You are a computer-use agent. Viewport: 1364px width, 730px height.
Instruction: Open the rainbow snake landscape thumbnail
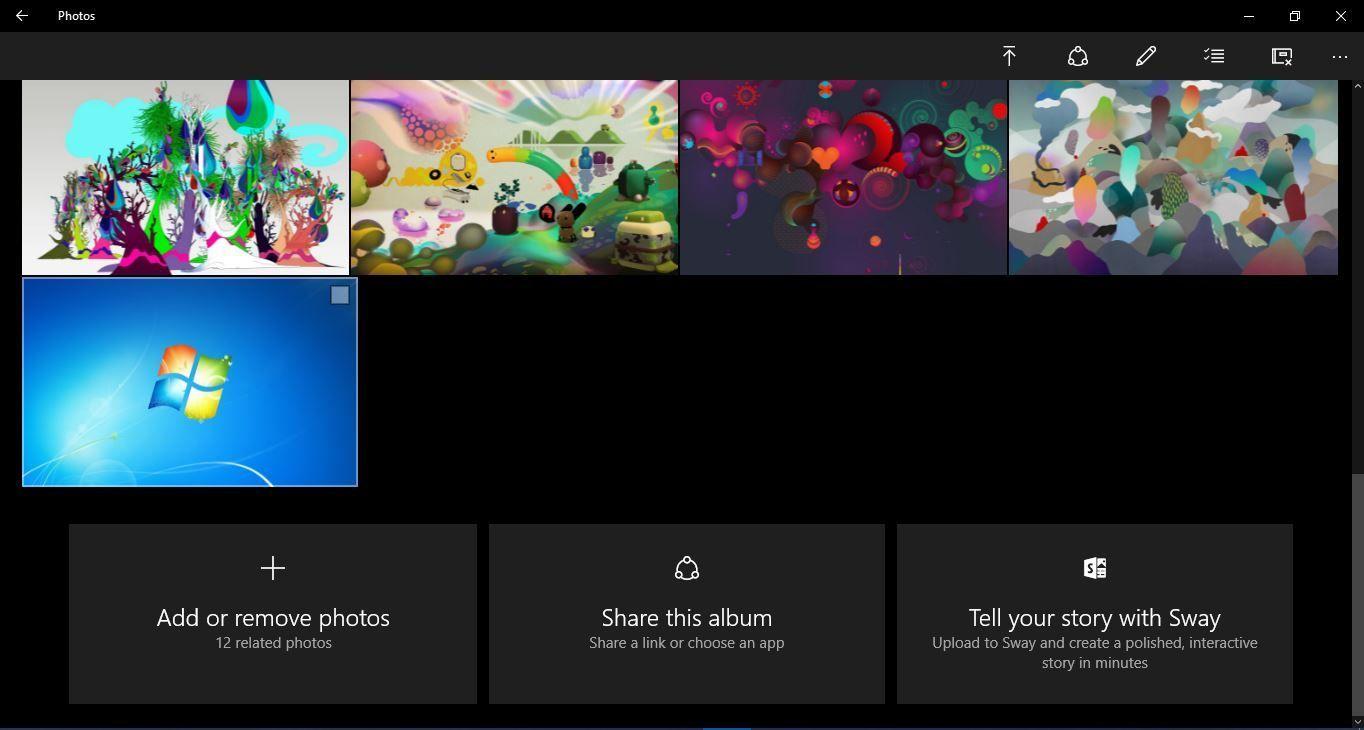pos(514,177)
